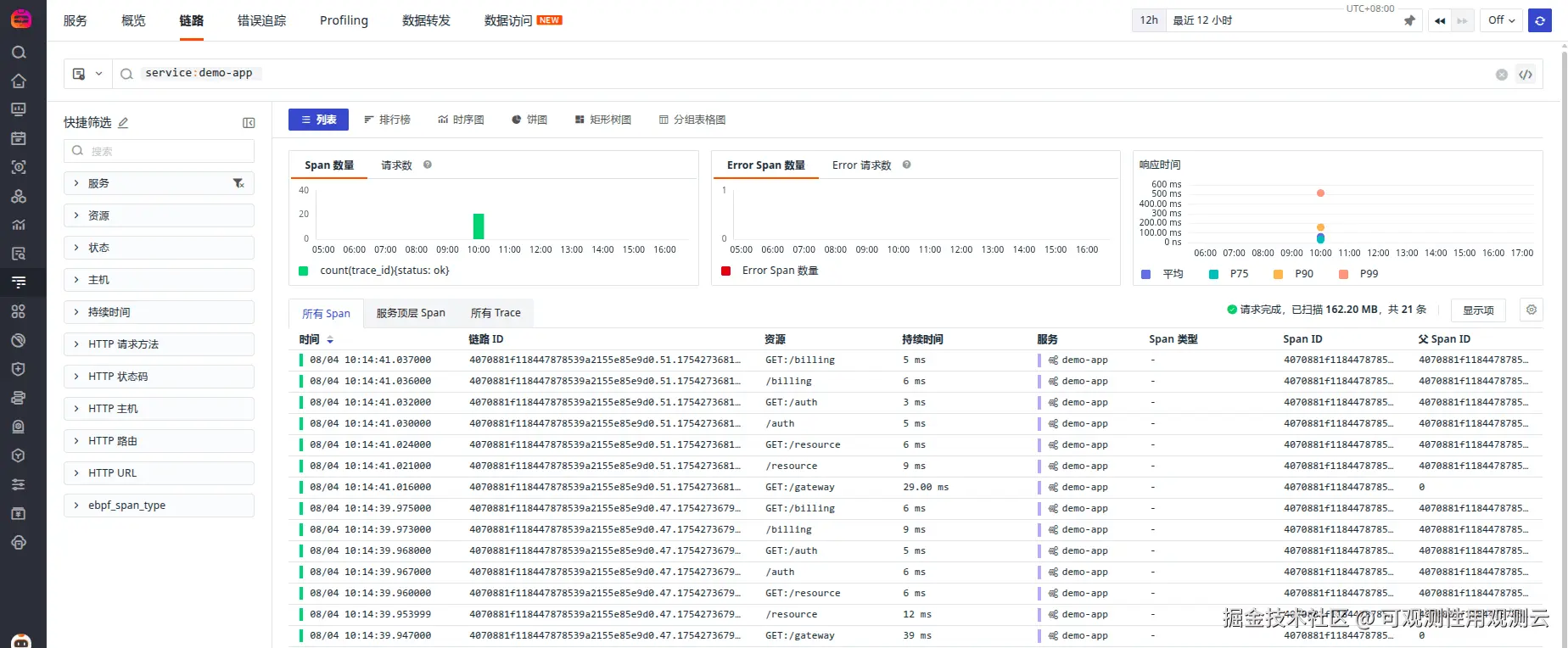Open the traces list sidebar icon
Viewport: 1568px width, 648px height.
click(19, 282)
